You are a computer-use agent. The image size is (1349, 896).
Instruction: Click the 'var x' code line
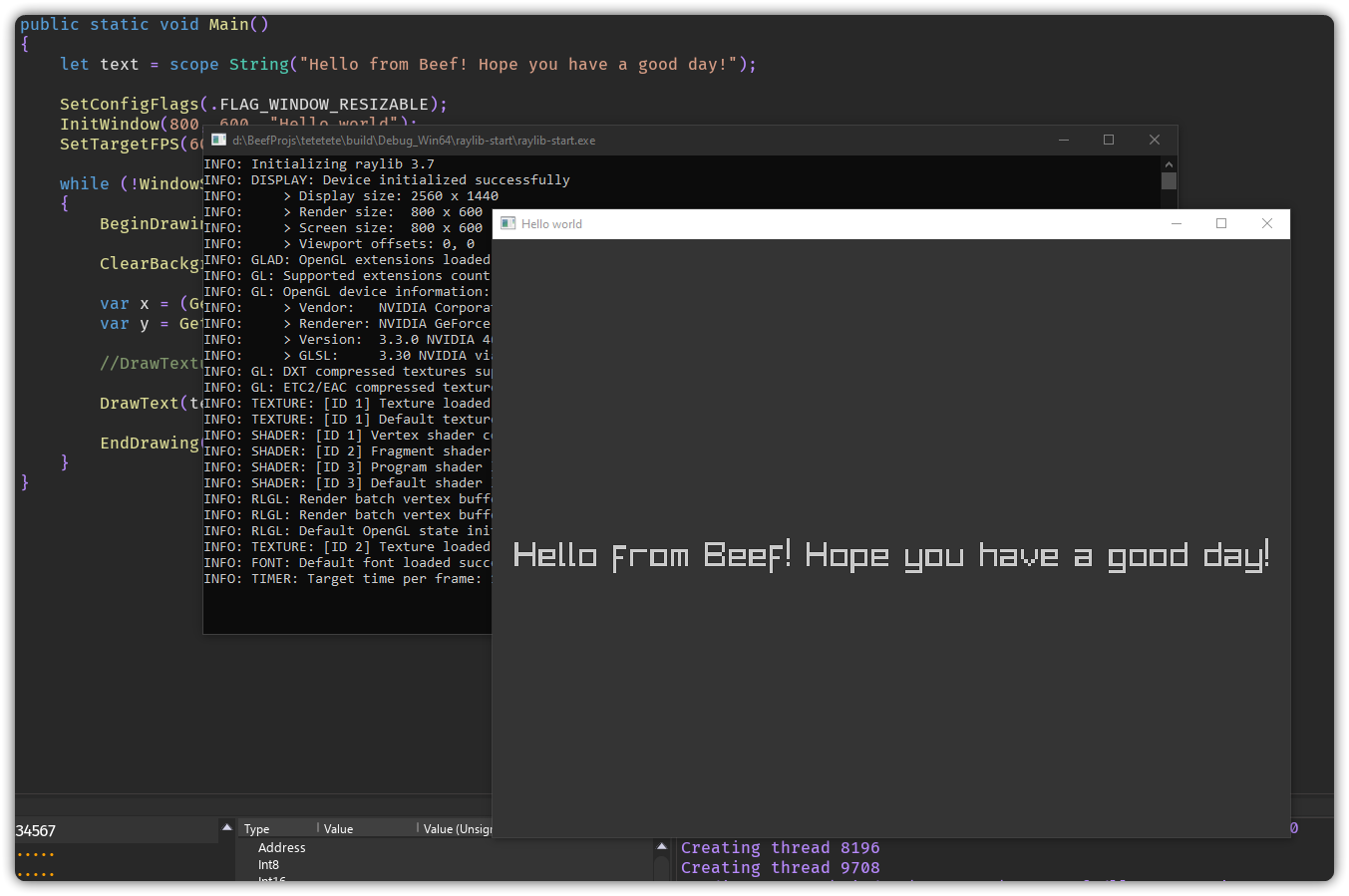[151, 303]
